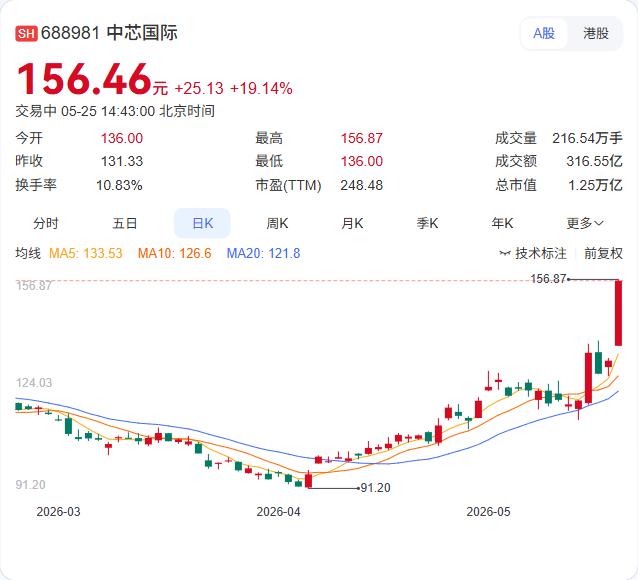Click the MA5: 133.53 indicator
Image resolution: width=638 pixels, height=580 pixels.
click(85, 254)
